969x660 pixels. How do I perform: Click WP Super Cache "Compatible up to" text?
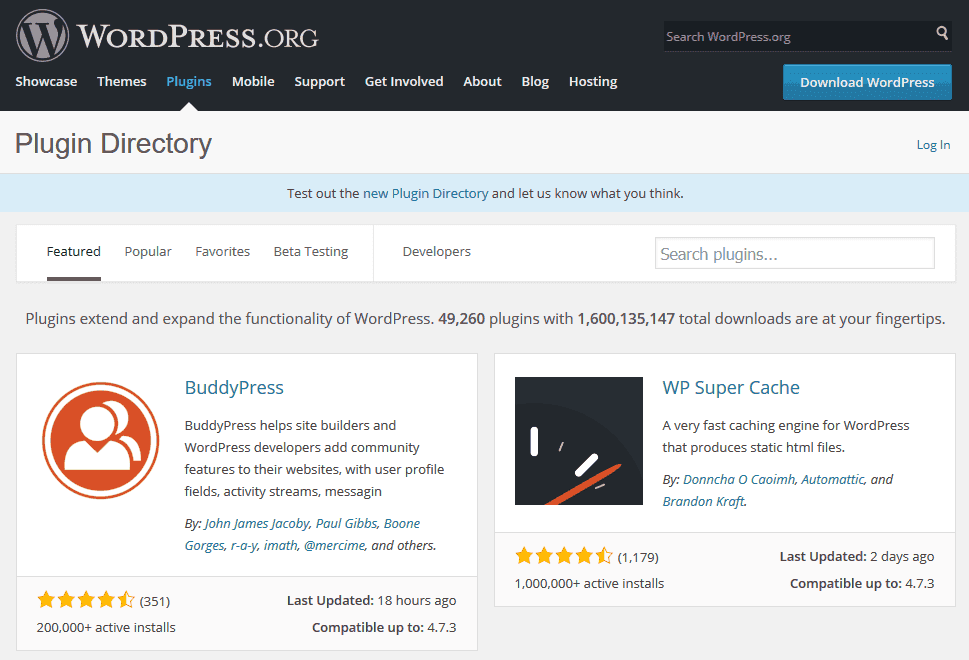click(x=862, y=583)
